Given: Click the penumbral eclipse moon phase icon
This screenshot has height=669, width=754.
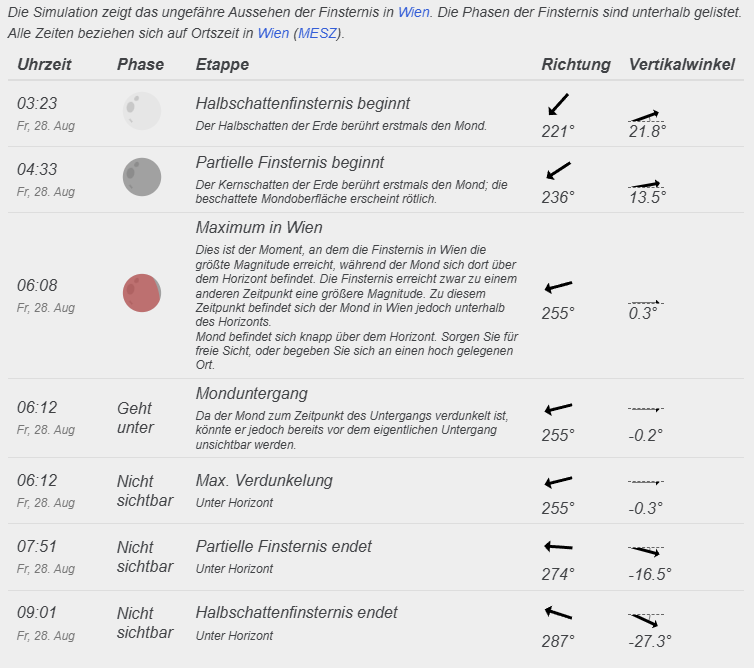Looking at the screenshot, I should click(142, 111).
